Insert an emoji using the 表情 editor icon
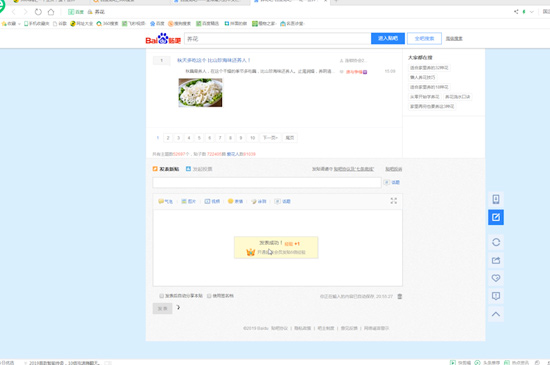This screenshot has height=365, width=550. 235,201
